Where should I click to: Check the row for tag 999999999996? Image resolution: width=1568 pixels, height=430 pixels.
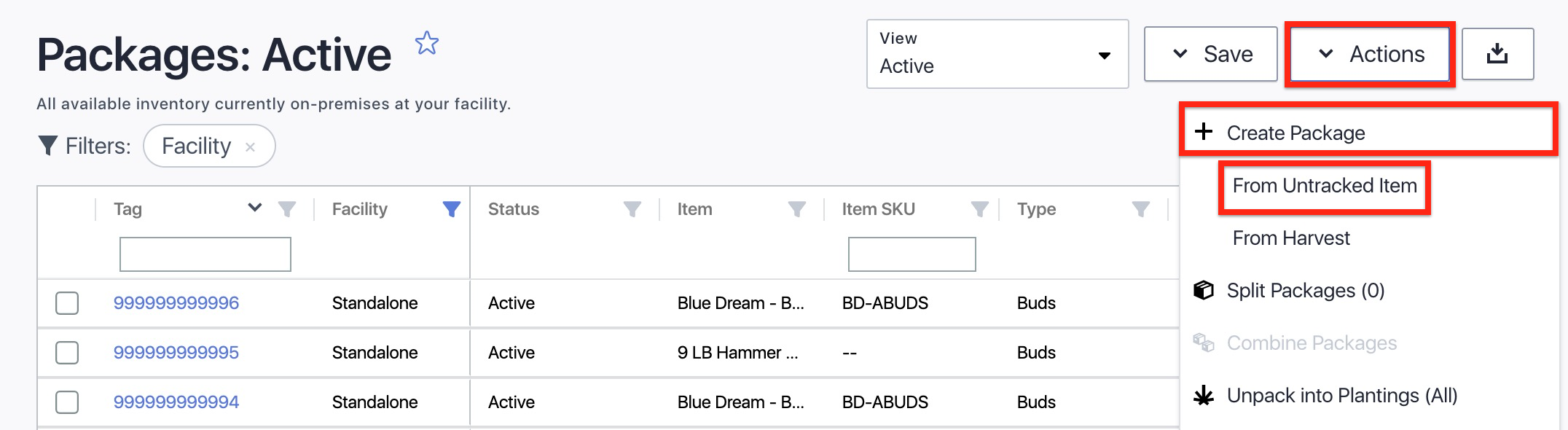(67, 303)
